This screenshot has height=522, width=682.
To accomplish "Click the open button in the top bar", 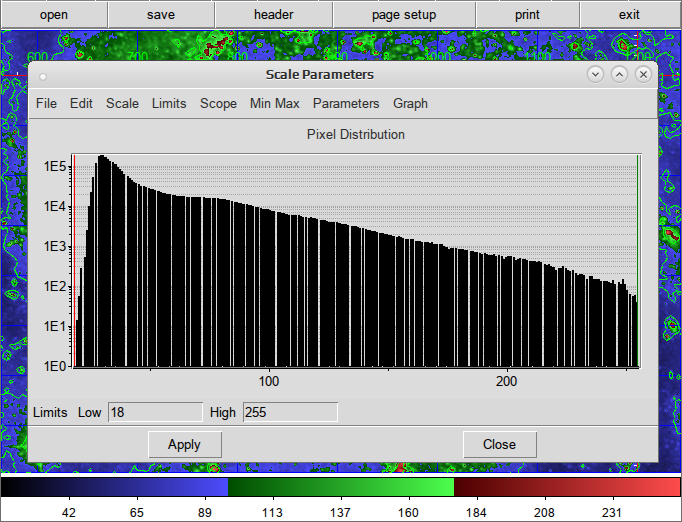I will pyautogui.click(x=54, y=15).
